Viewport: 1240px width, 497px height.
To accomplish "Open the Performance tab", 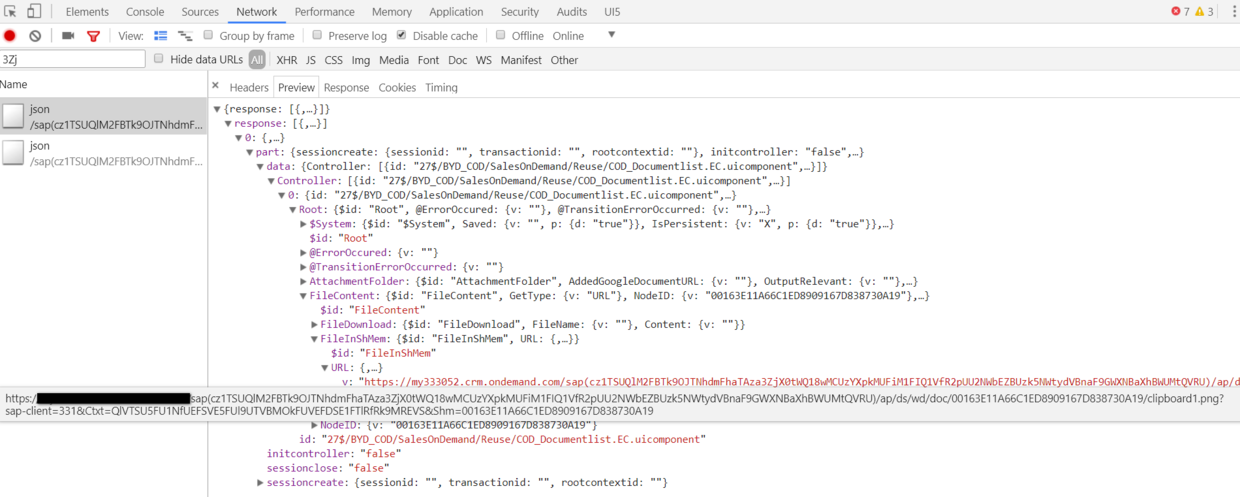I will (324, 12).
